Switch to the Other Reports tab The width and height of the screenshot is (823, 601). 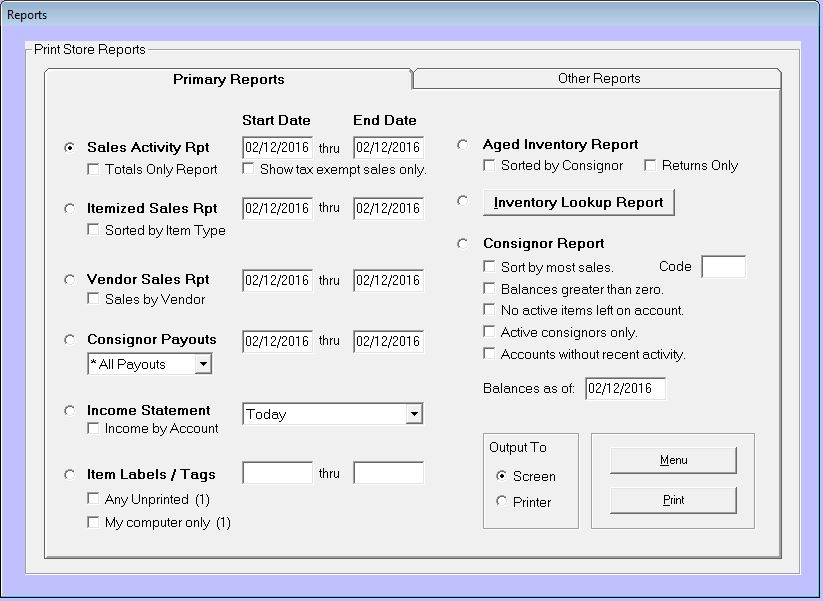tap(598, 78)
